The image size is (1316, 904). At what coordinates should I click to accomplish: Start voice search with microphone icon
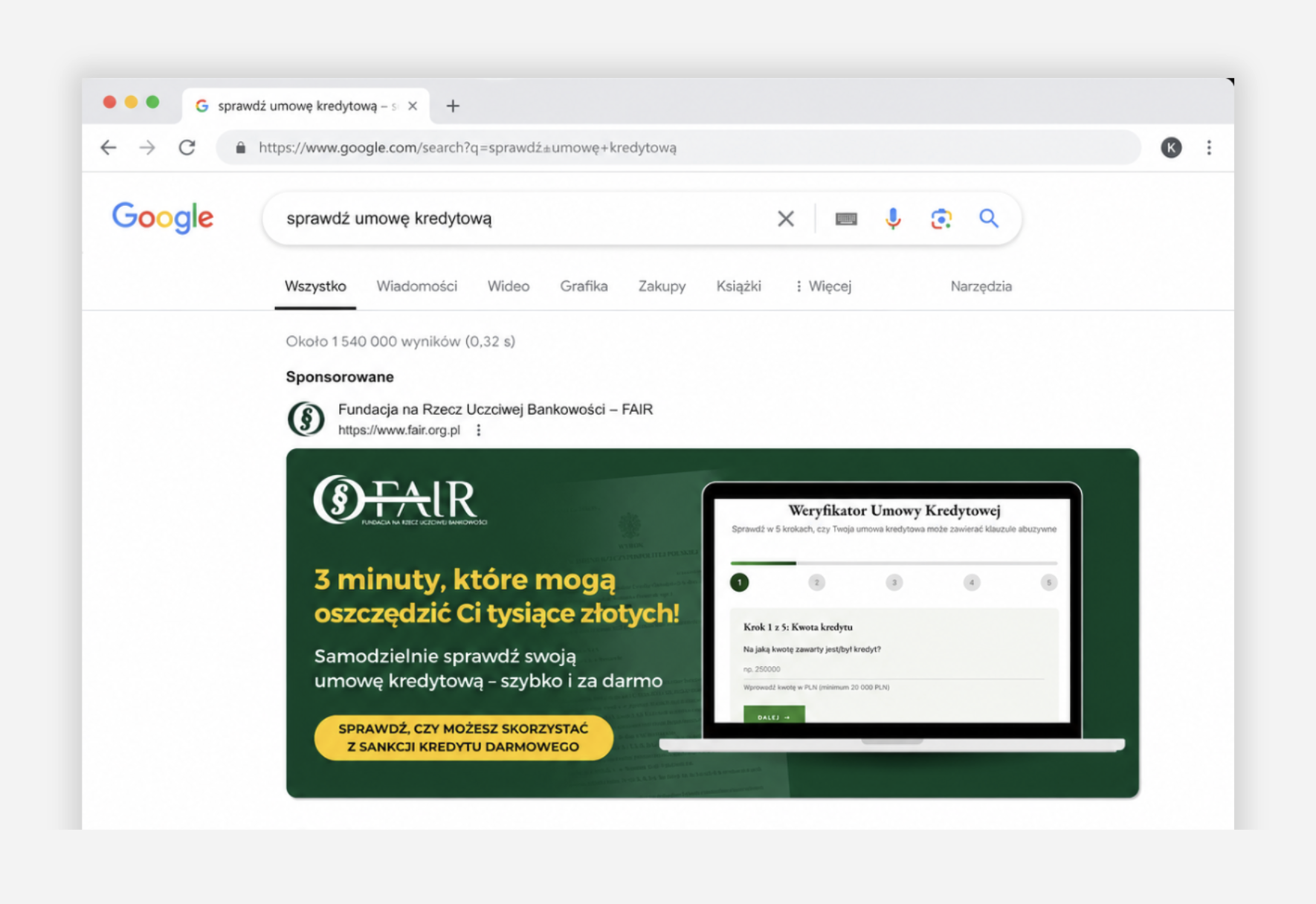(x=893, y=219)
